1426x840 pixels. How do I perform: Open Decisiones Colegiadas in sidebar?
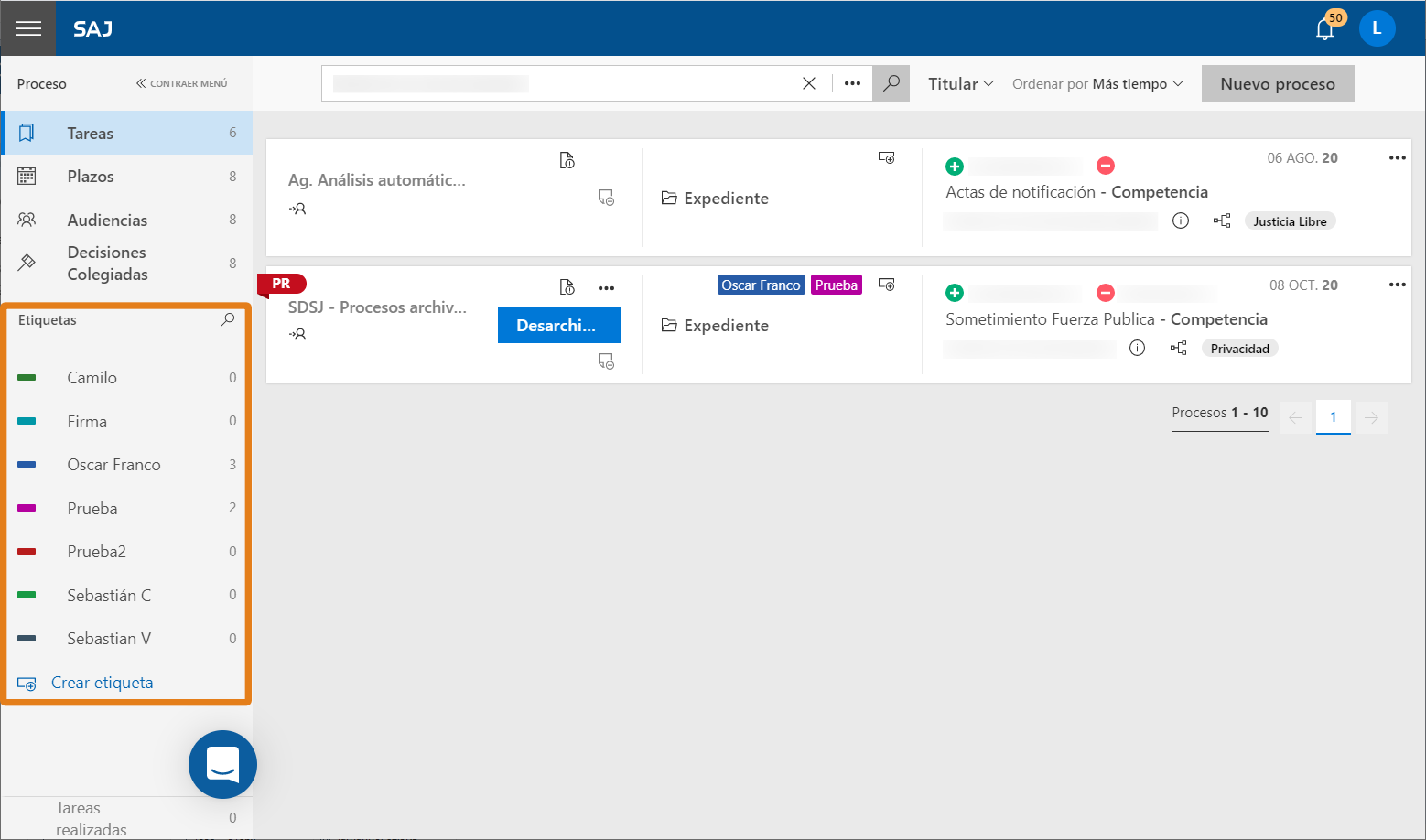point(126,263)
